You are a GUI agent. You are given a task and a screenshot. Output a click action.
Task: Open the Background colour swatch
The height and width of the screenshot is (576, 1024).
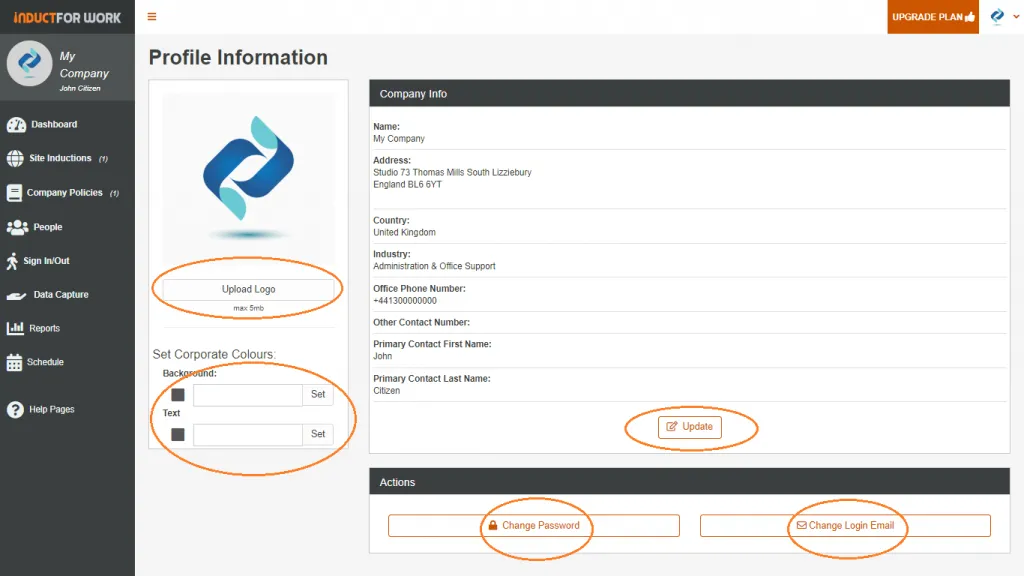point(178,395)
